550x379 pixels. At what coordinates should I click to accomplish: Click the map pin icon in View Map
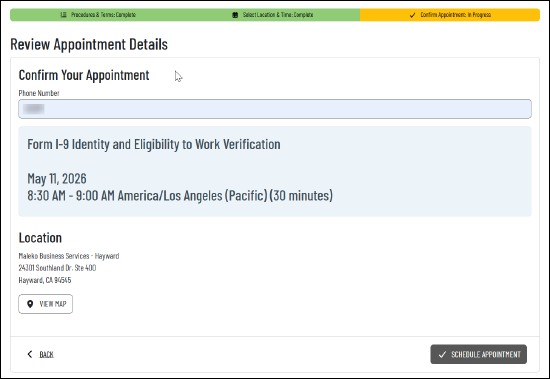[x=30, y=304]
